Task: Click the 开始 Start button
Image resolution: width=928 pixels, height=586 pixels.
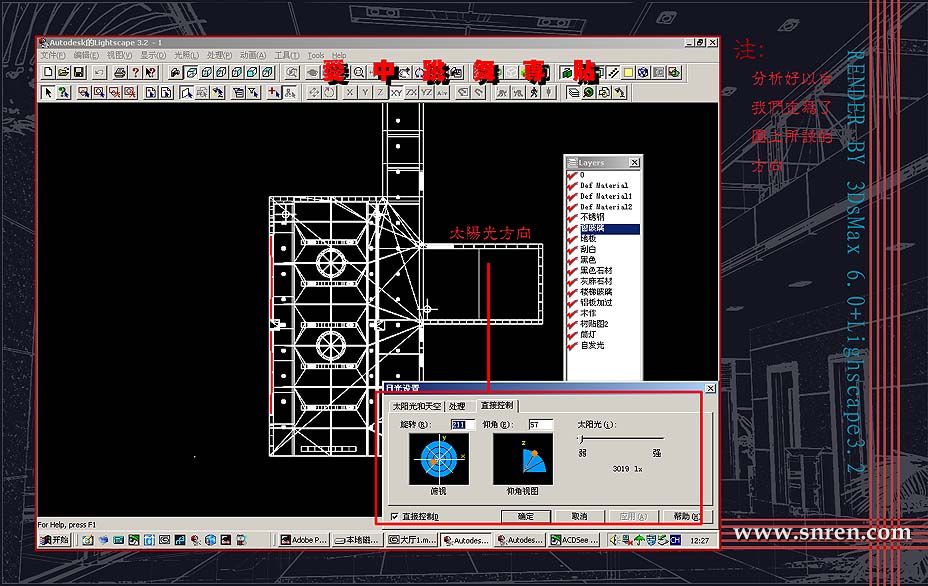Action: pyautogui.click(x=54, y=540)
